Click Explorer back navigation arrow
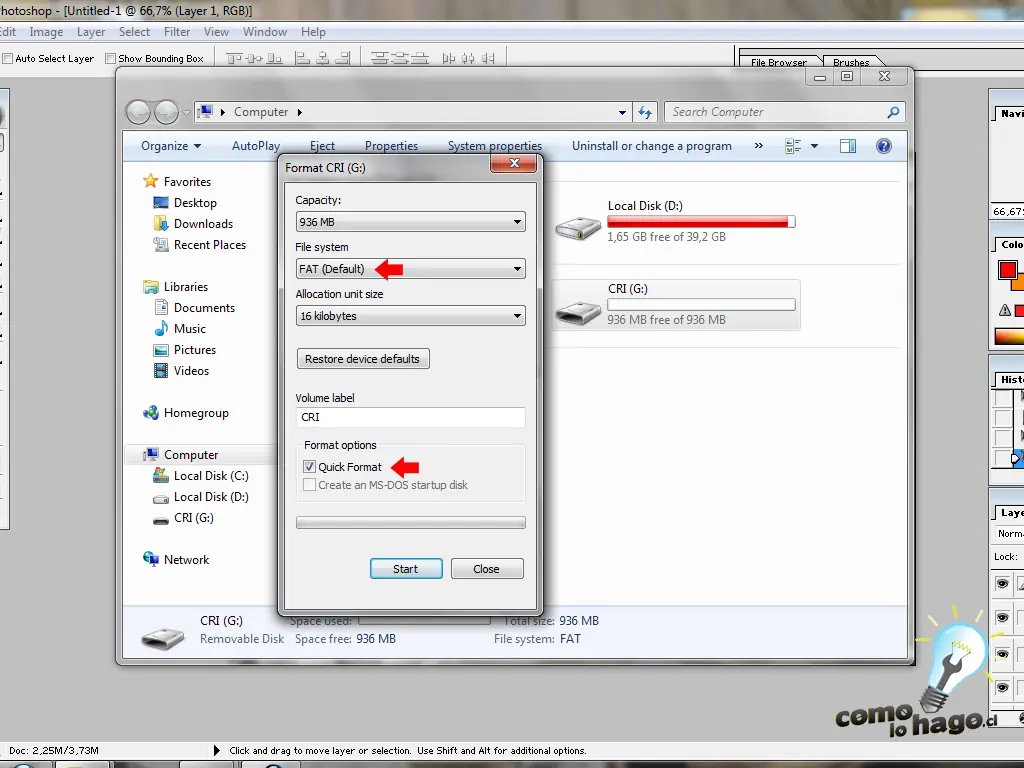This screenshot has width=1024, height=768. pos(138,112)
